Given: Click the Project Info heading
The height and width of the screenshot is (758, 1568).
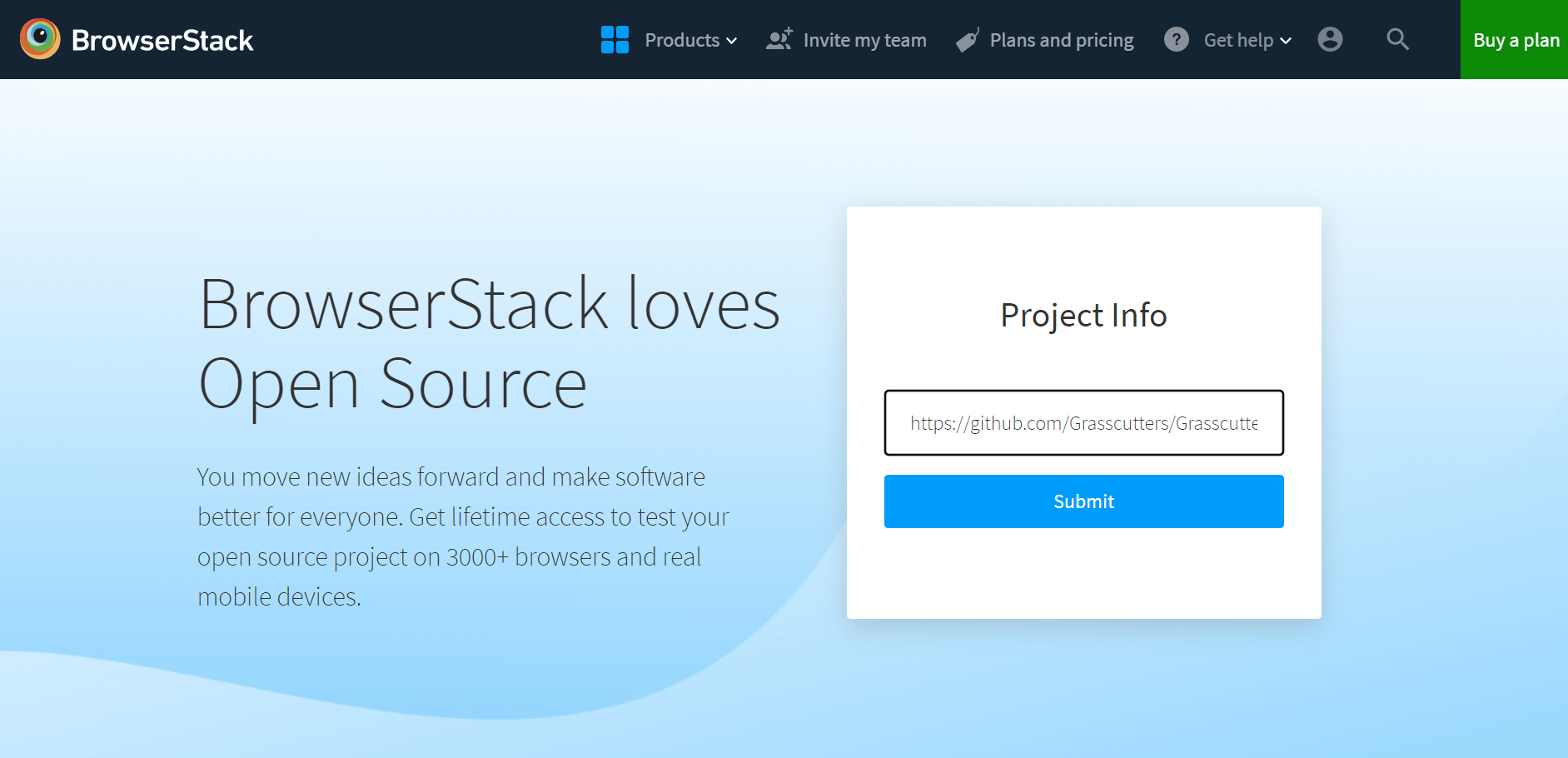Looking at the screenshot, I should point(1083,315).
